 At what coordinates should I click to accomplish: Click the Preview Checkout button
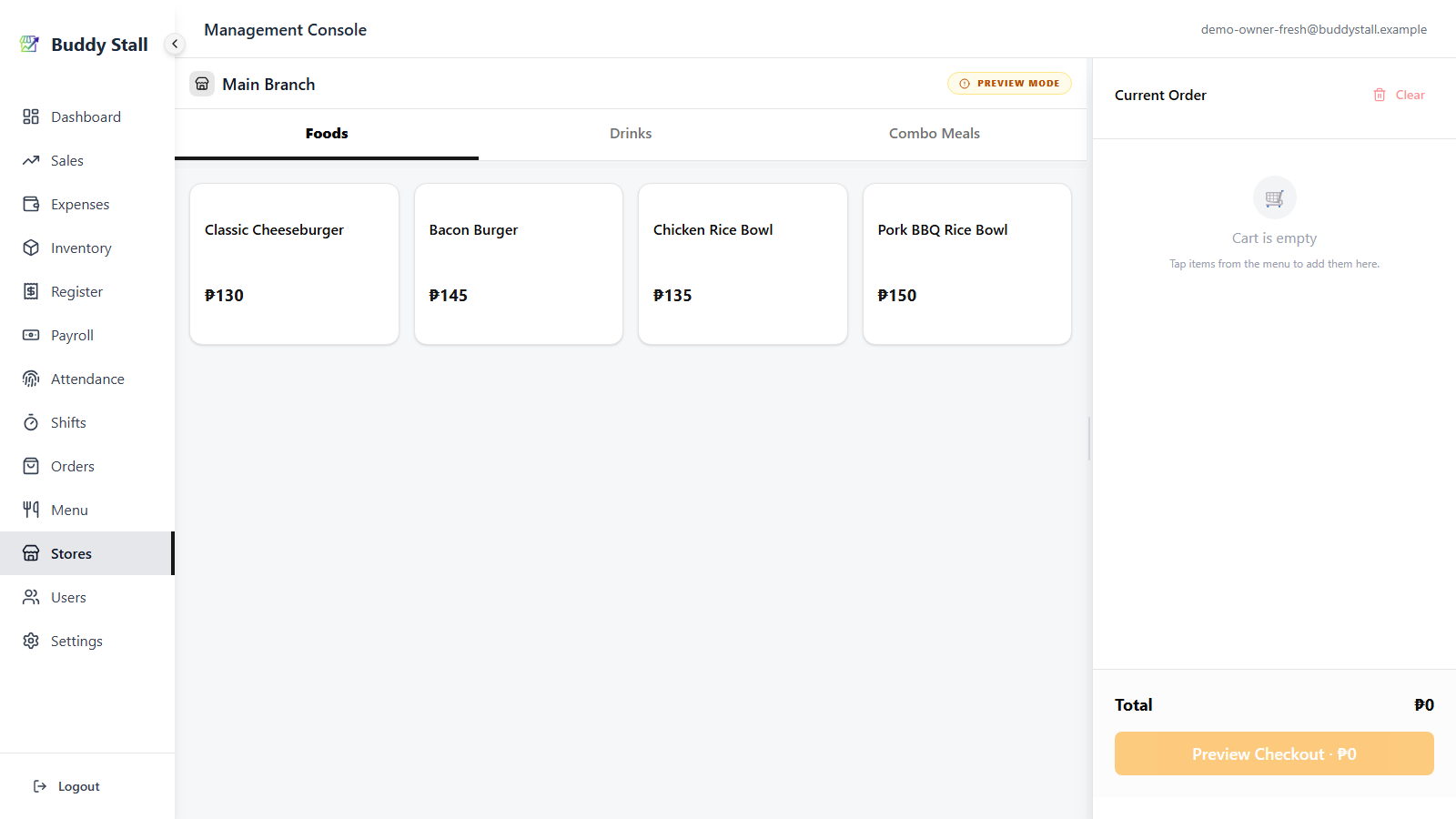click(x=1274, y=753)
